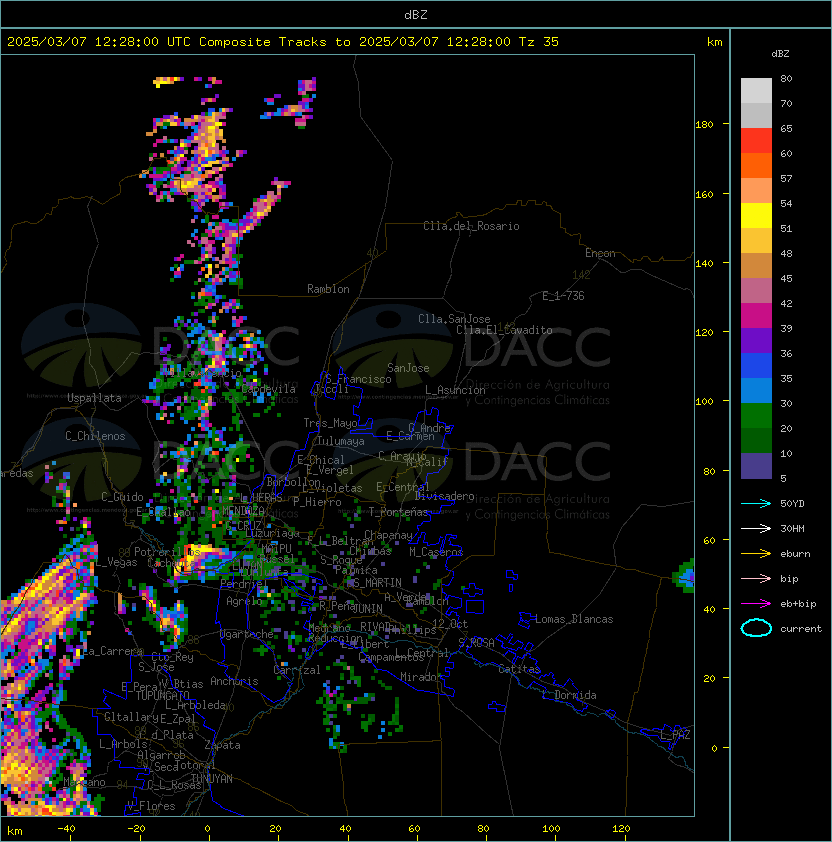Pick the bright yellow 51-54 dBZ swatch

[x=756, y=216]
